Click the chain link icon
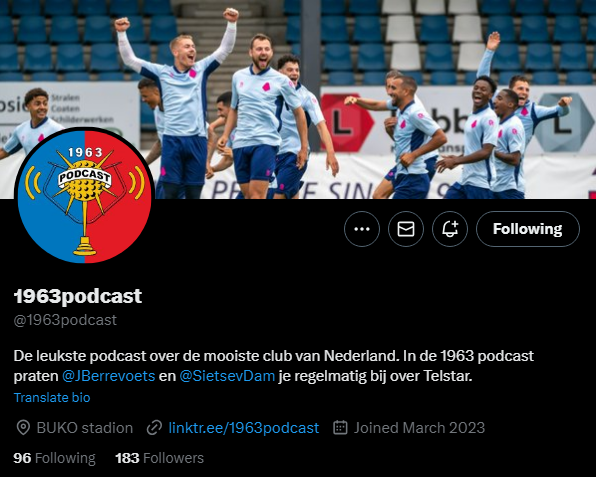Viewport: 596px width, 477px height. point(154,428)
